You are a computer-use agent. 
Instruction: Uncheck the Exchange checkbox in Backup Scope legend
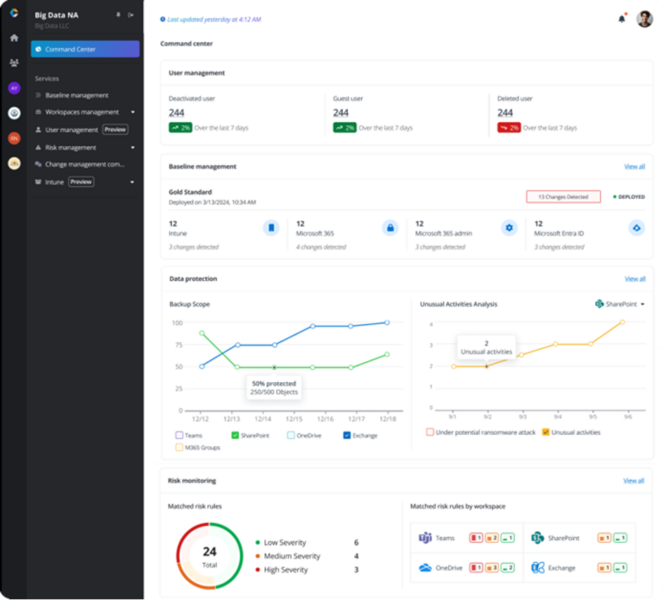(346, 435)
